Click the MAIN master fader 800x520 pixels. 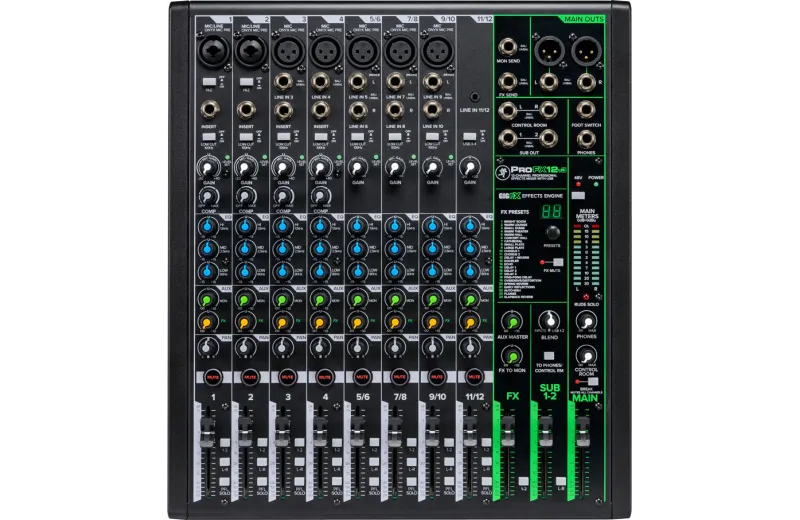click(583, 431)
